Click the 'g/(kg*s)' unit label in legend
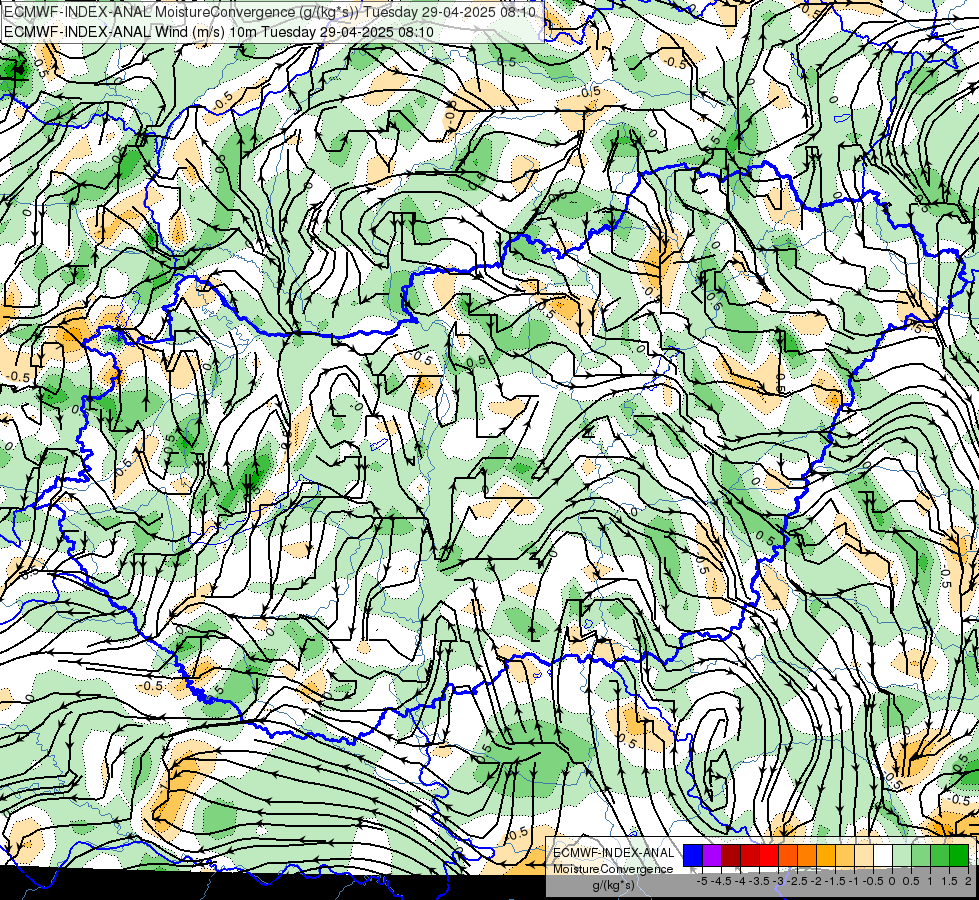 point(614,885)
